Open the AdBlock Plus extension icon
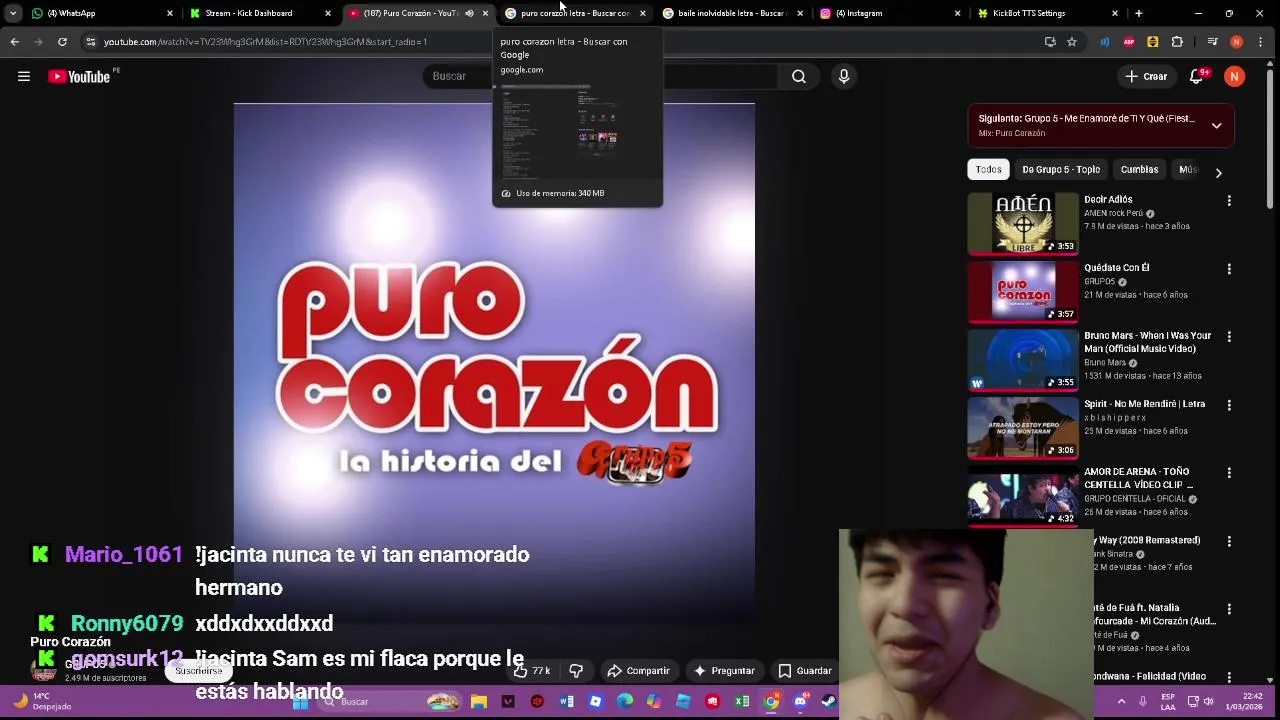Viewport: 1280px width, 720px height. click(1129, 42)
